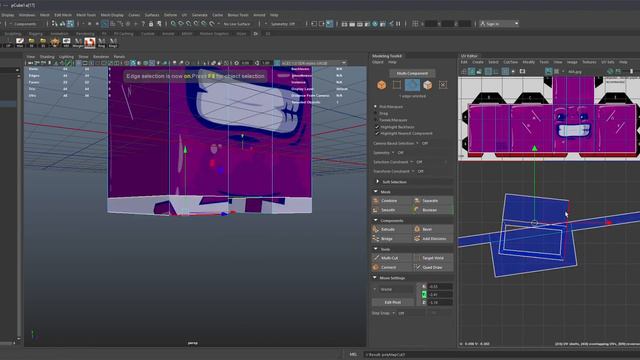Open UV Editor Modify menu
This screenshot has height=360, width=640.
529,62
